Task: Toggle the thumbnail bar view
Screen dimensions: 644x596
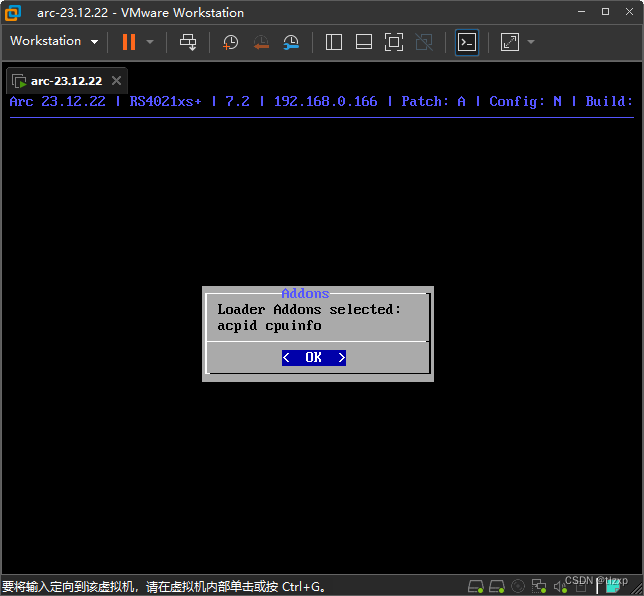Action: 364,42
